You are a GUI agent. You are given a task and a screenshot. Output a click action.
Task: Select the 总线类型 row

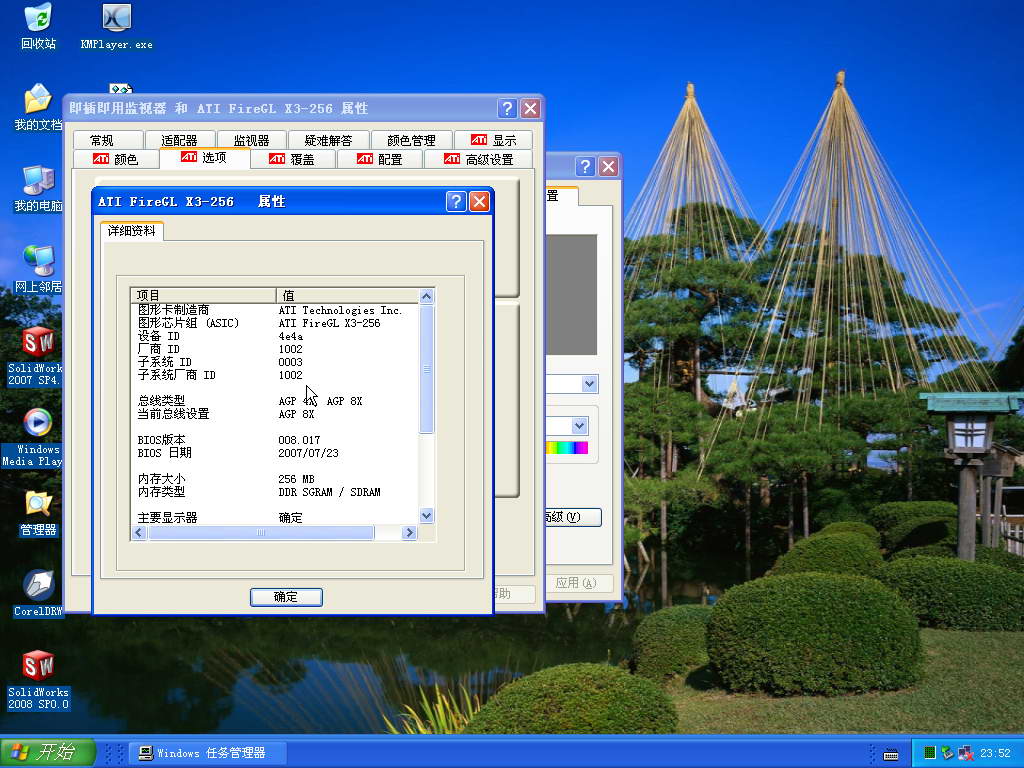click(274, 401)
